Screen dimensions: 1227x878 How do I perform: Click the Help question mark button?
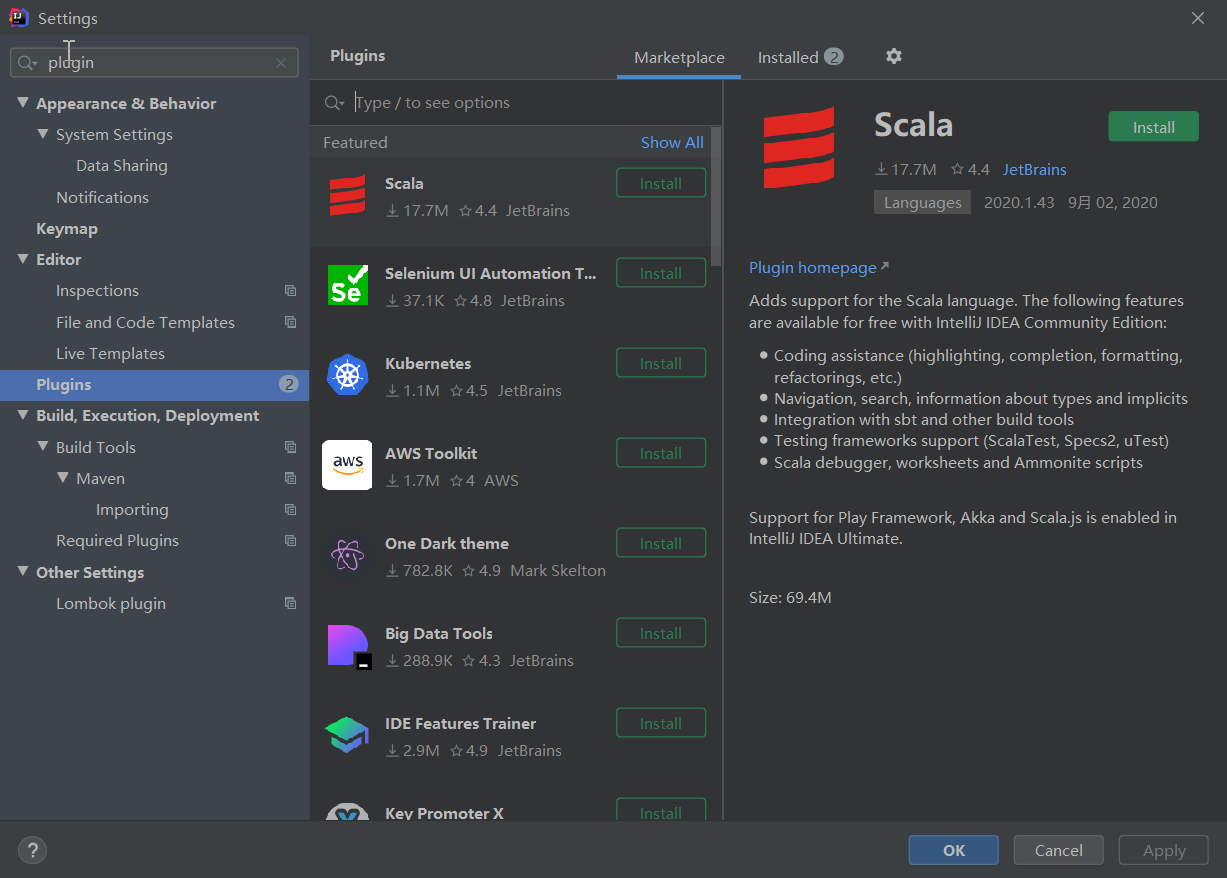pos(32,851)
